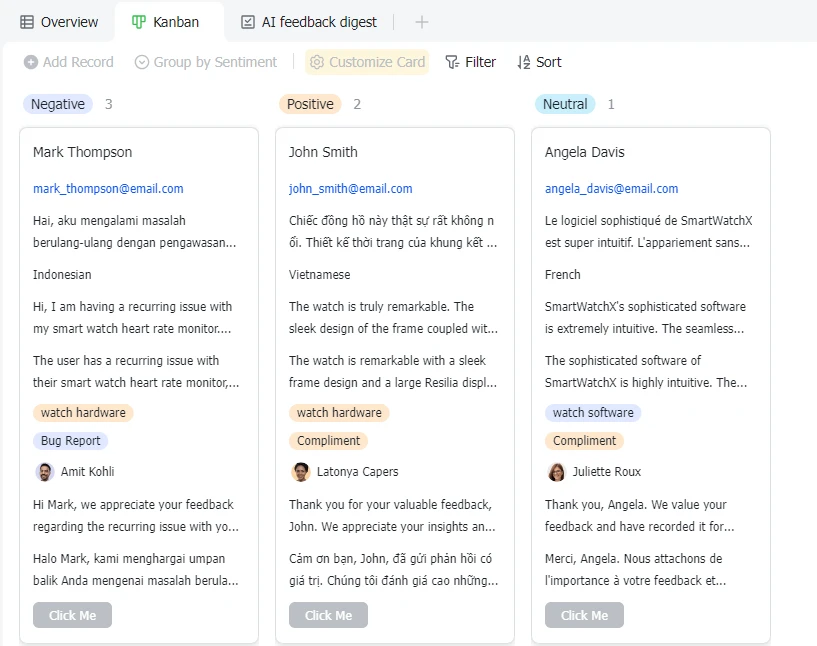
Task: Click Add Record button
Action: pos(69,62)
